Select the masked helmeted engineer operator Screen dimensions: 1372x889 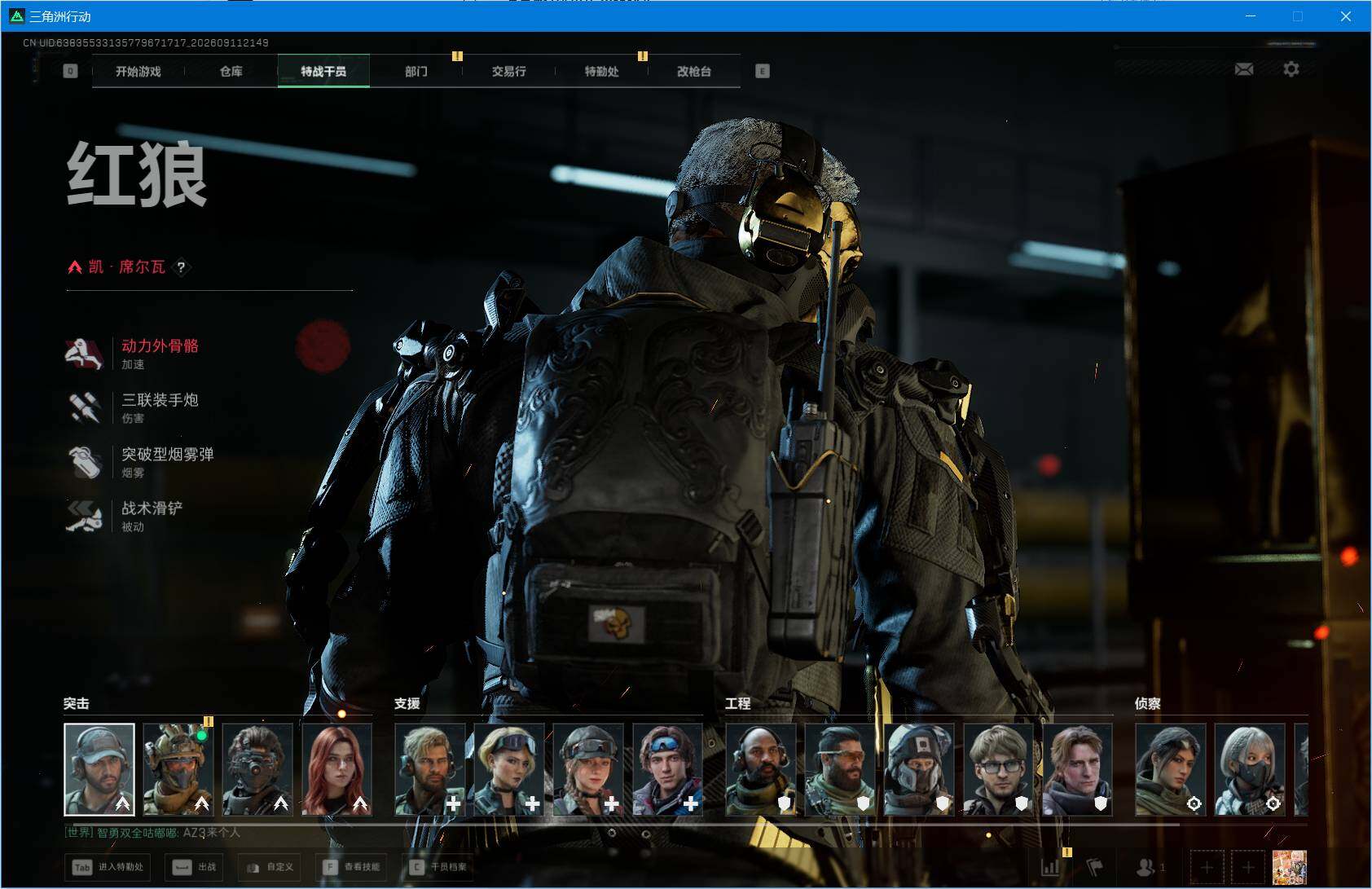pos(919,769)
